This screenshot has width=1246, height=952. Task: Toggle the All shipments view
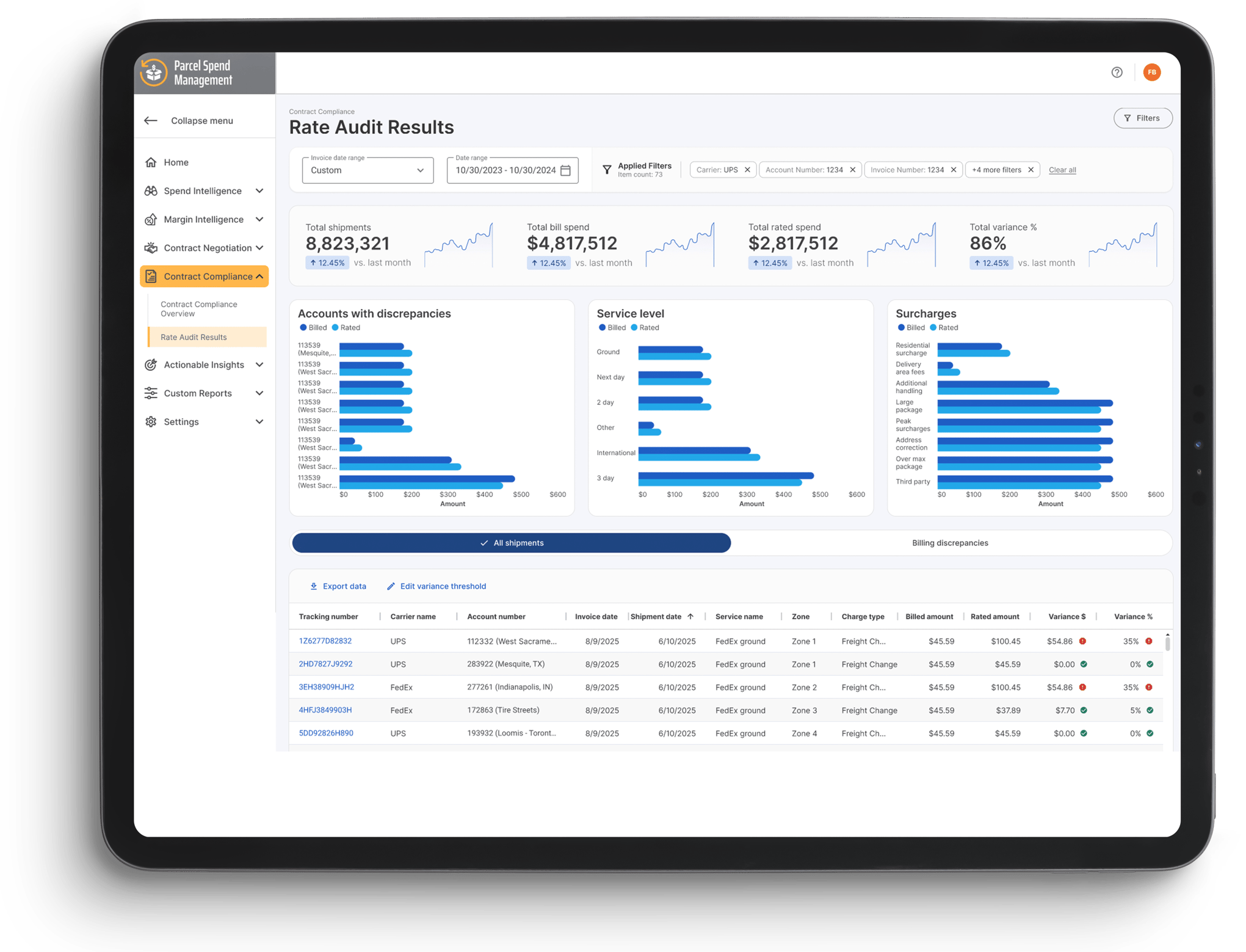pyautogui.click(x=511, y=543)
